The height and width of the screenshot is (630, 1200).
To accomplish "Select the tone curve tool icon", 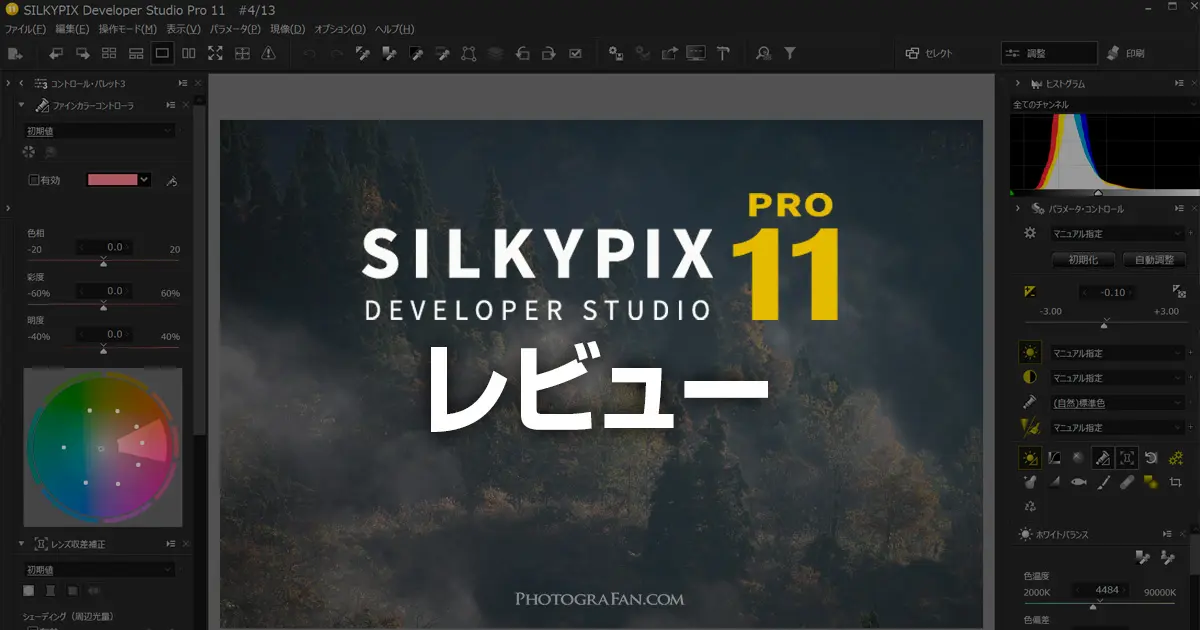I will [1054, 458].
